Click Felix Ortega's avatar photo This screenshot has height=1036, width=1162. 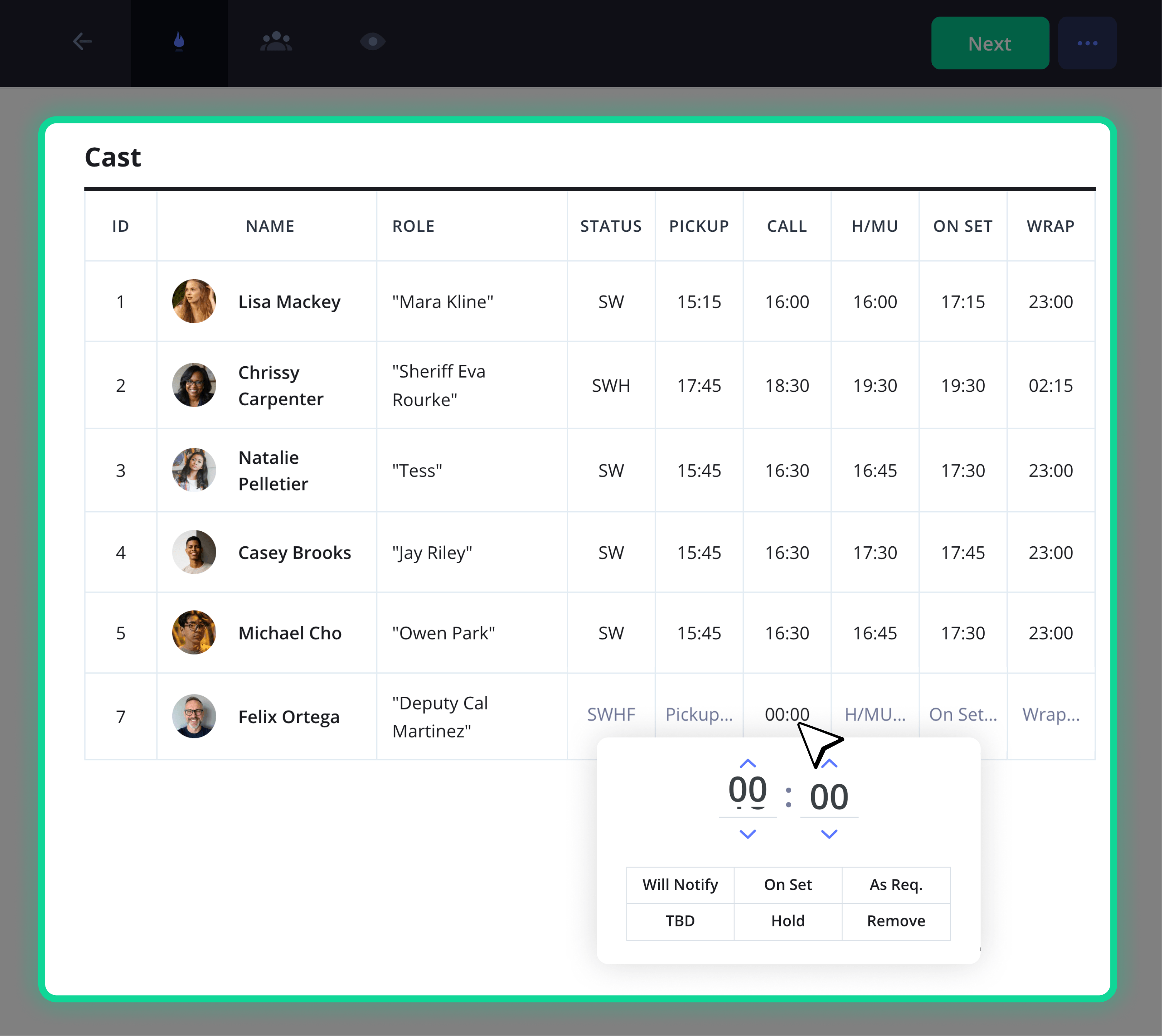pos(194,716)
